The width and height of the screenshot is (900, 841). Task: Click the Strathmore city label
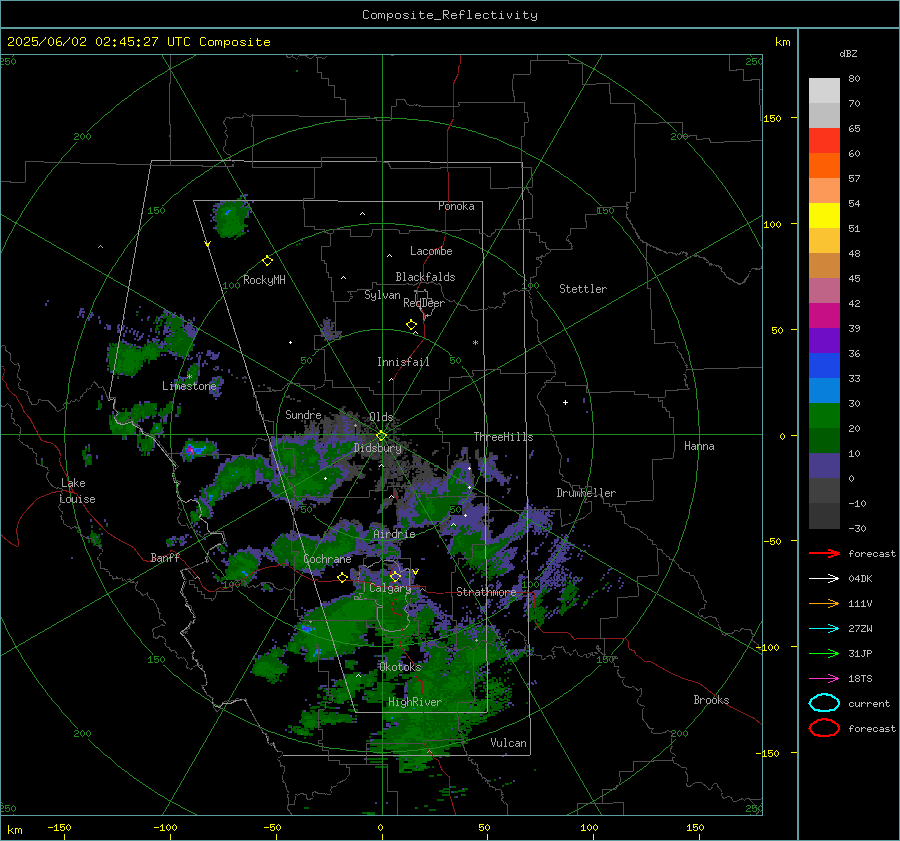click(486, 591)
